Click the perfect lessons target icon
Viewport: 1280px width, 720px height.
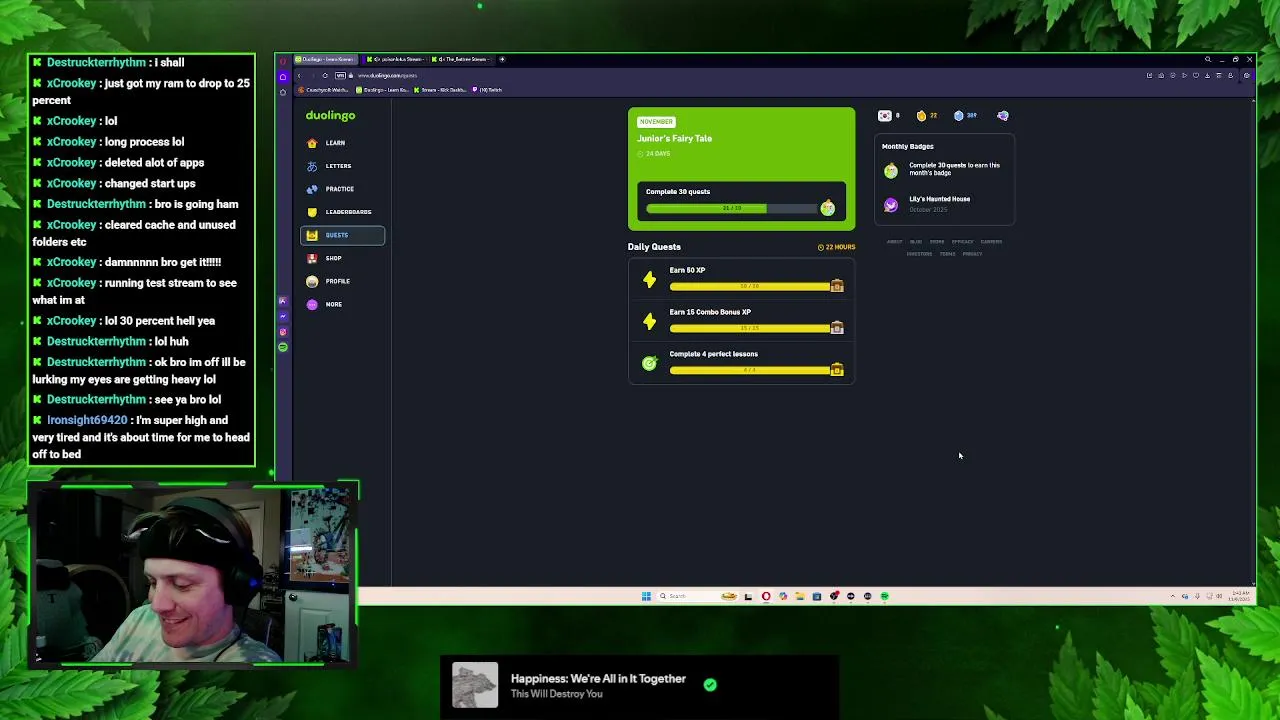point(650,364)
